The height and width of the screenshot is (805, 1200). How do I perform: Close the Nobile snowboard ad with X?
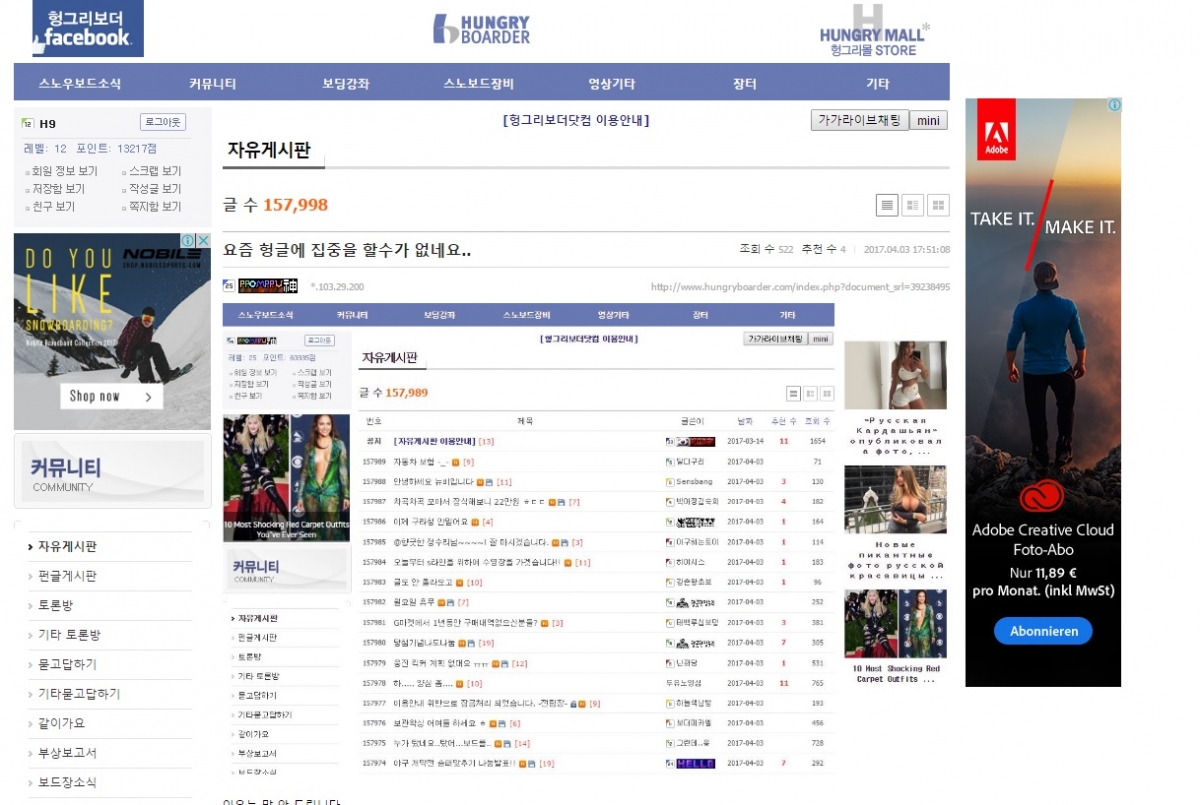(x=203, y=241)
